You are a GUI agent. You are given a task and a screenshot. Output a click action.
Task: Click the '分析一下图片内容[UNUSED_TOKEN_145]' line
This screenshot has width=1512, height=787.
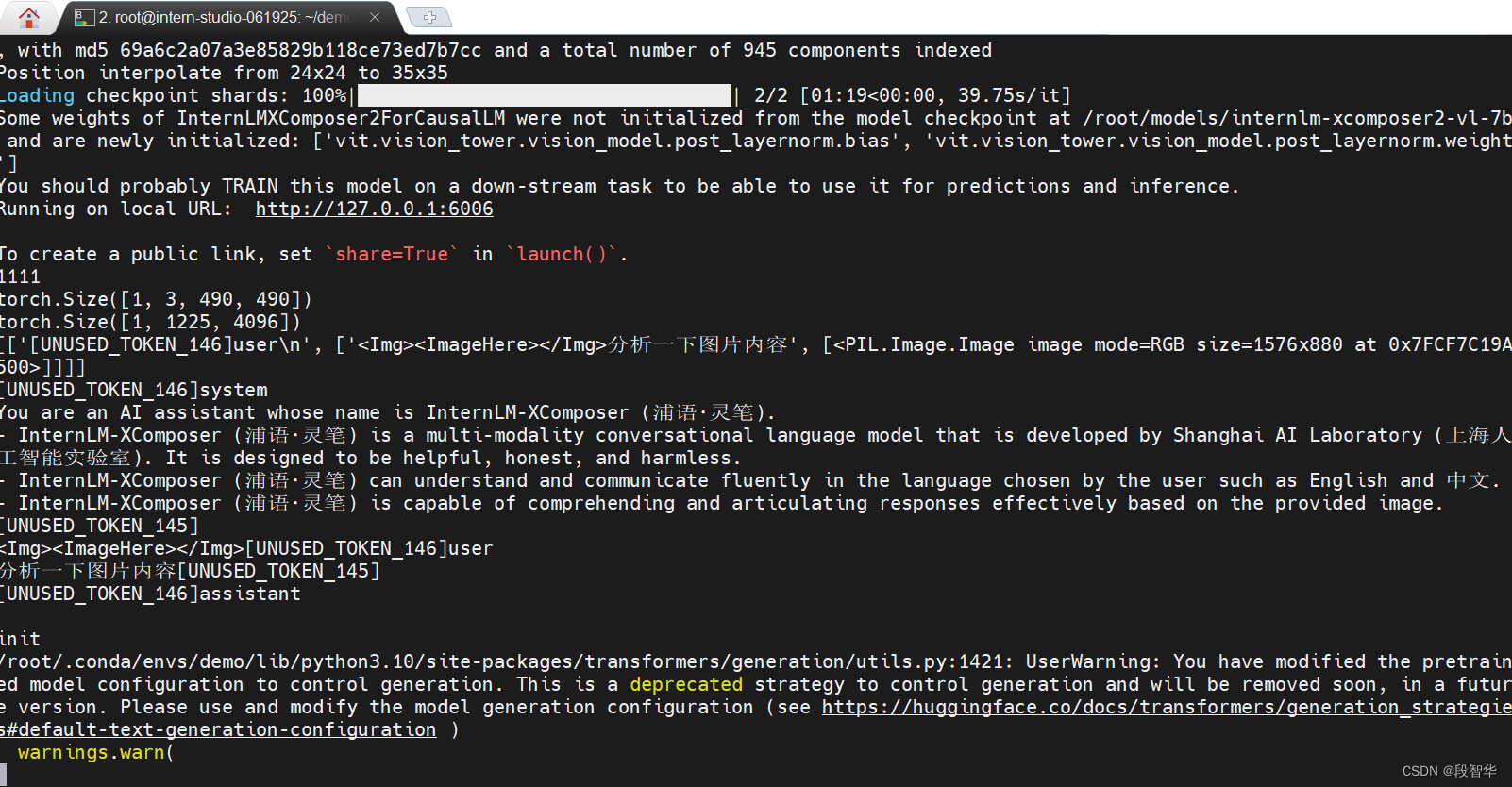190,571
